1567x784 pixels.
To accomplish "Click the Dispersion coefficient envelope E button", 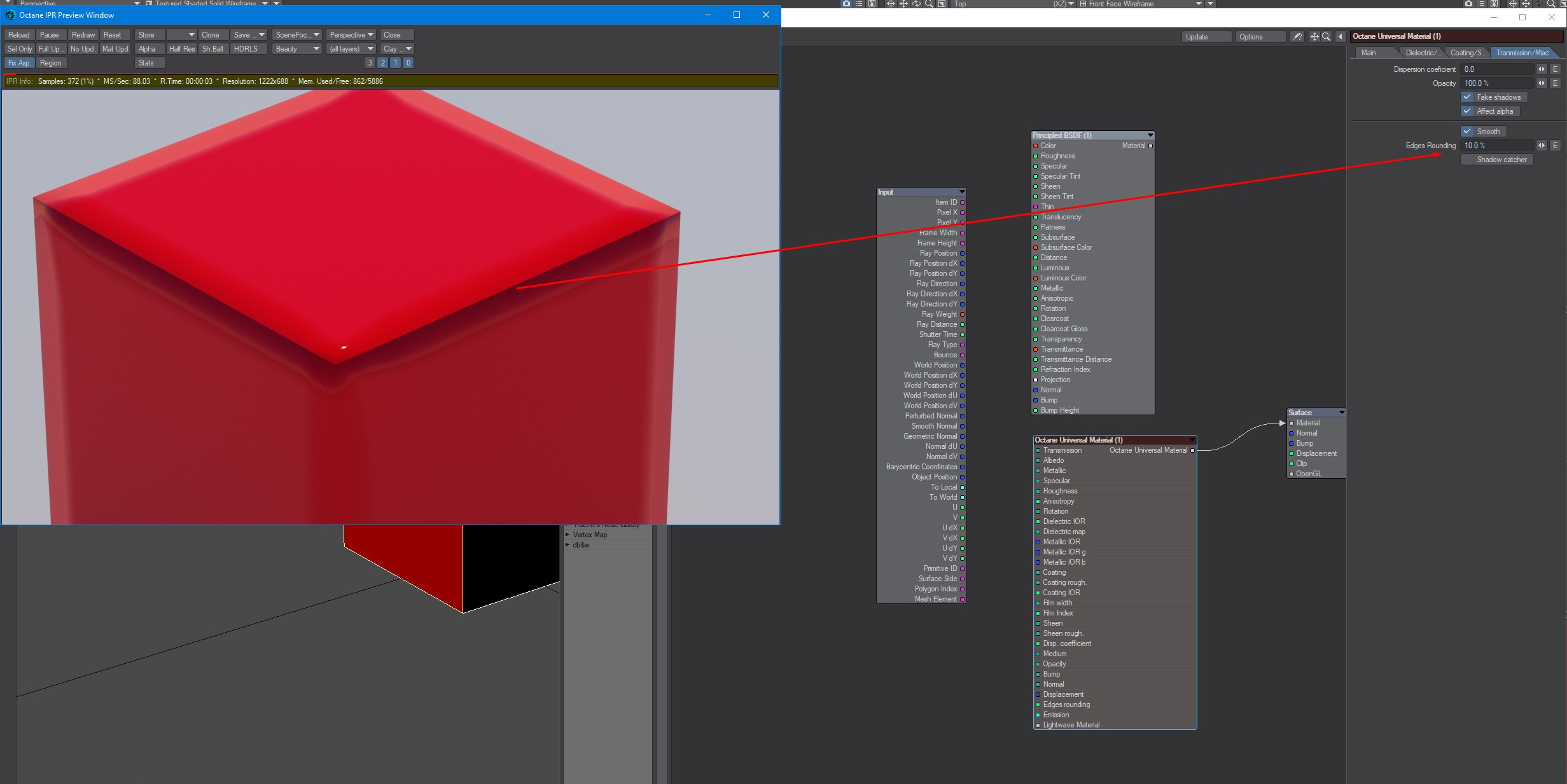I will [x=1555, y=69].
